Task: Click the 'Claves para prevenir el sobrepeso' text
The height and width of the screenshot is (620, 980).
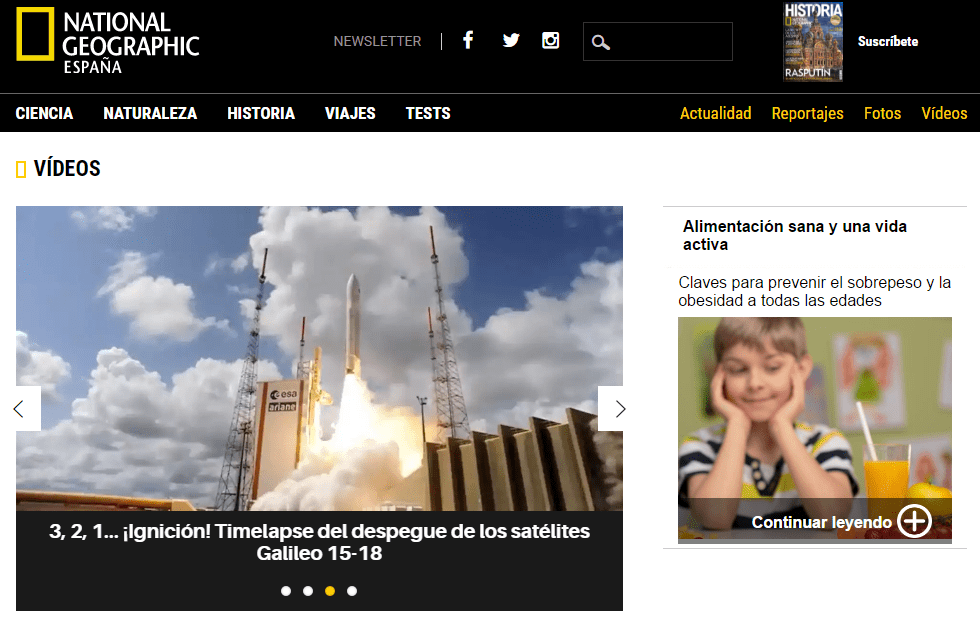Action: 815,291
